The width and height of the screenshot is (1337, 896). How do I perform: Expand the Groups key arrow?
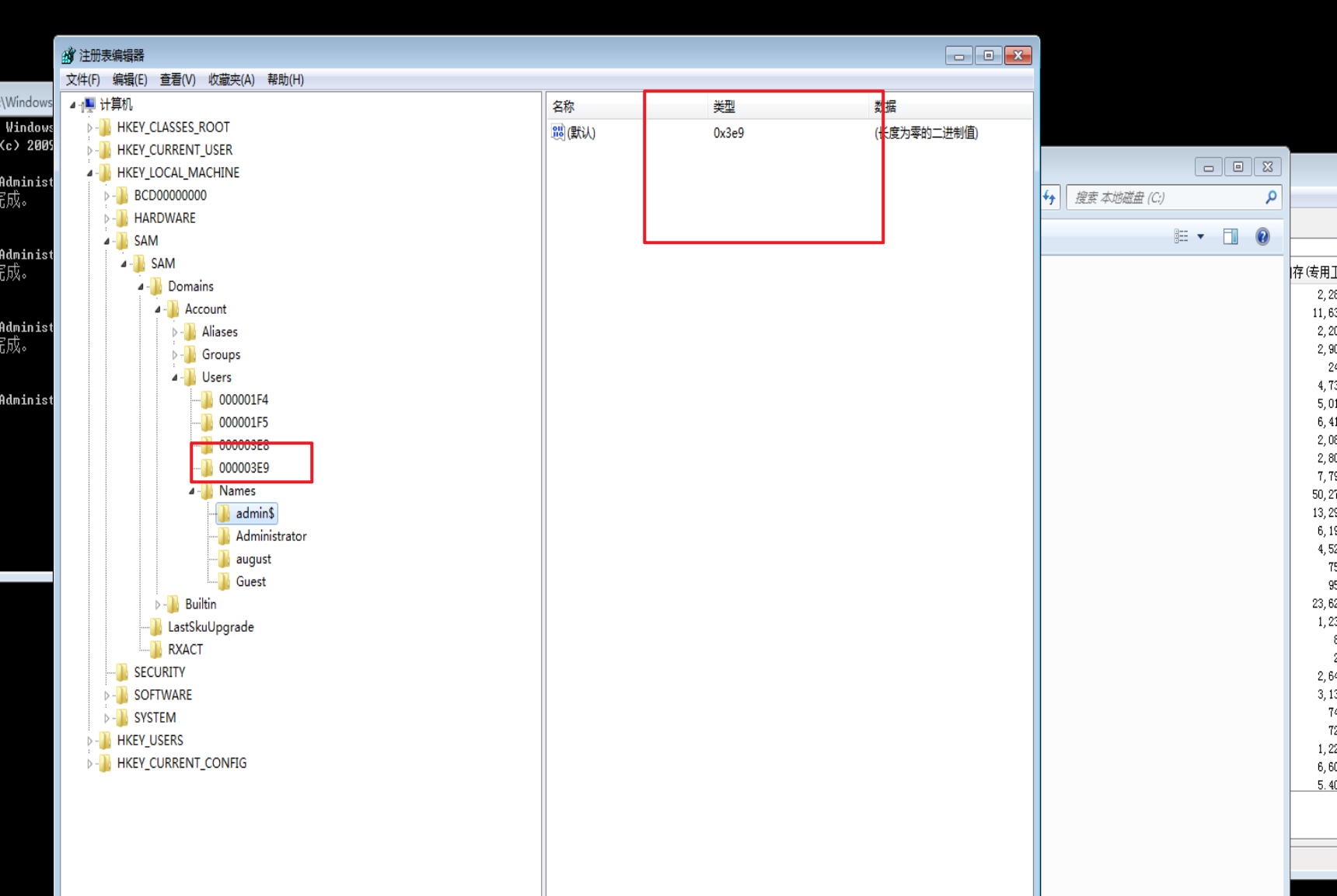pos(175,354)
